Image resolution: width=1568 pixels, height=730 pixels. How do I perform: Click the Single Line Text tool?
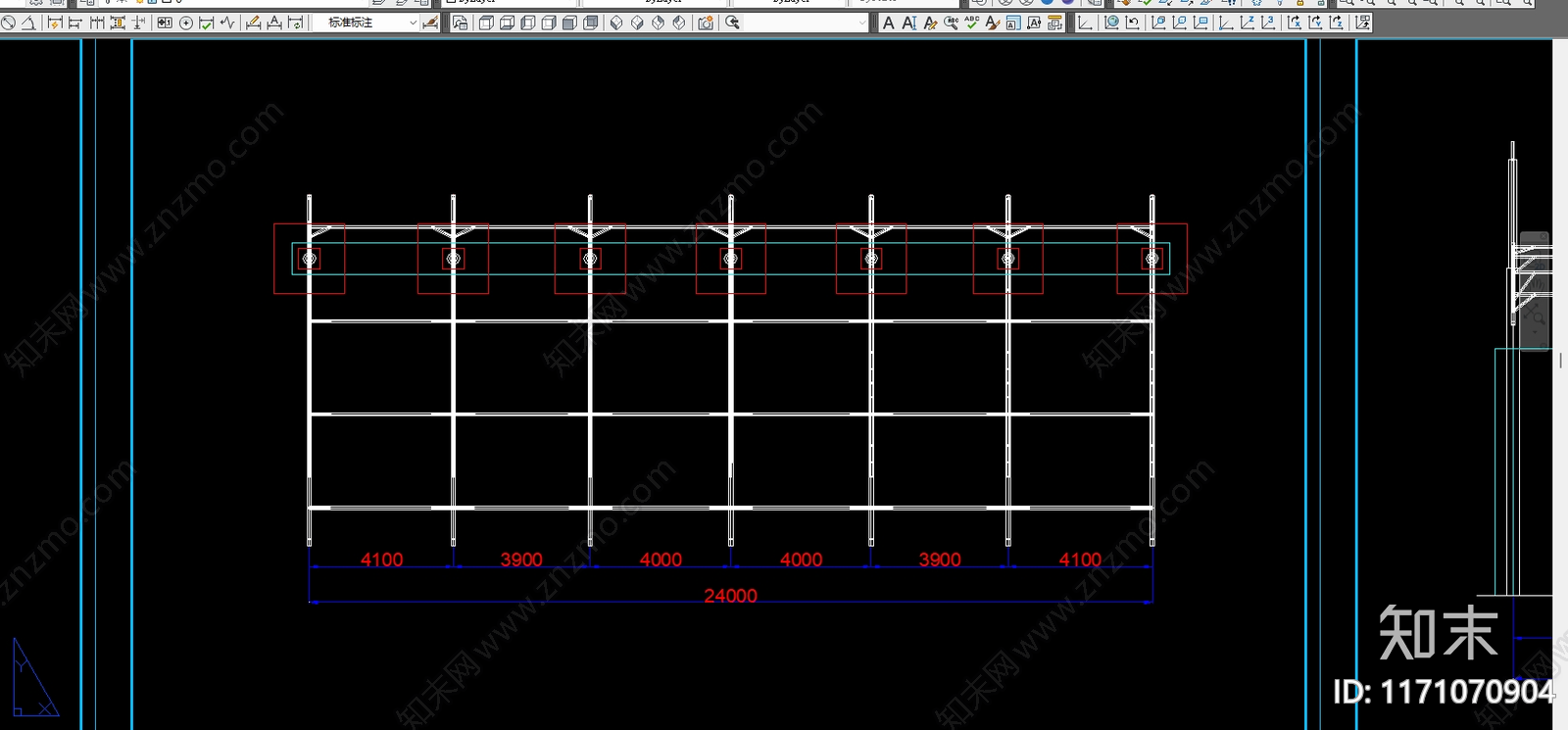click(x=909, y=23)
